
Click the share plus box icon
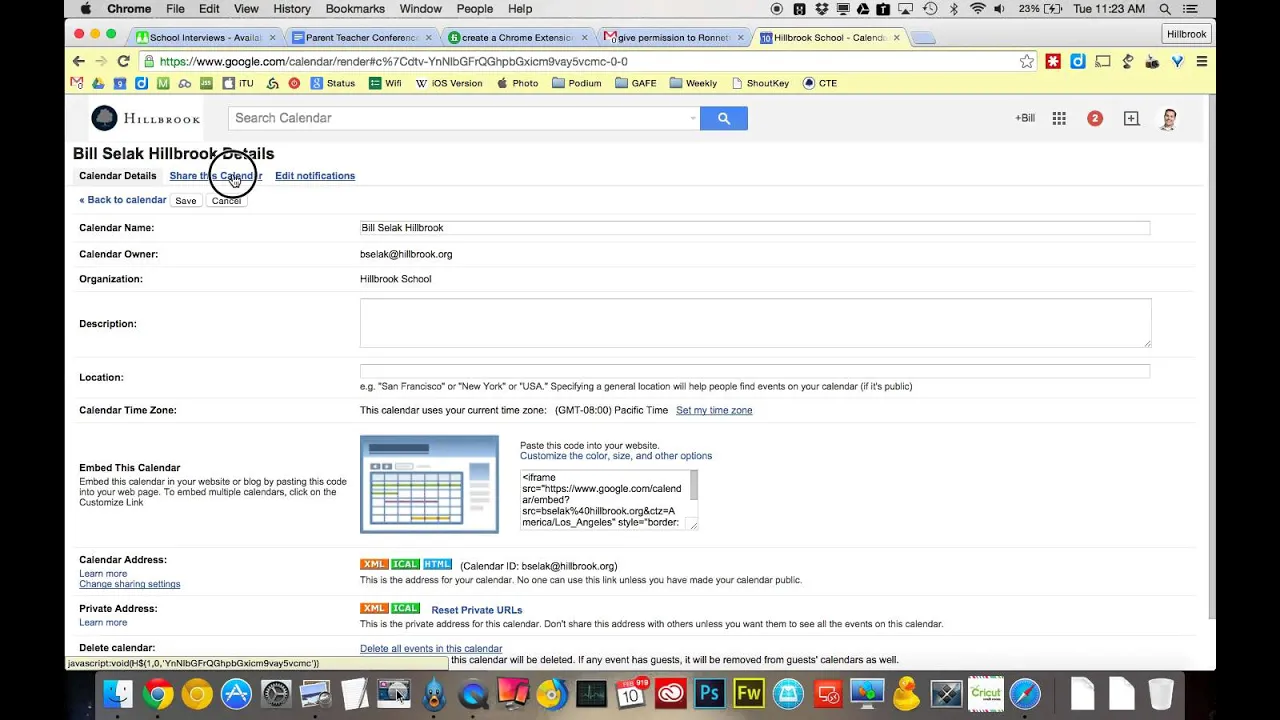pyautogui.click(x=1131, y=118)
